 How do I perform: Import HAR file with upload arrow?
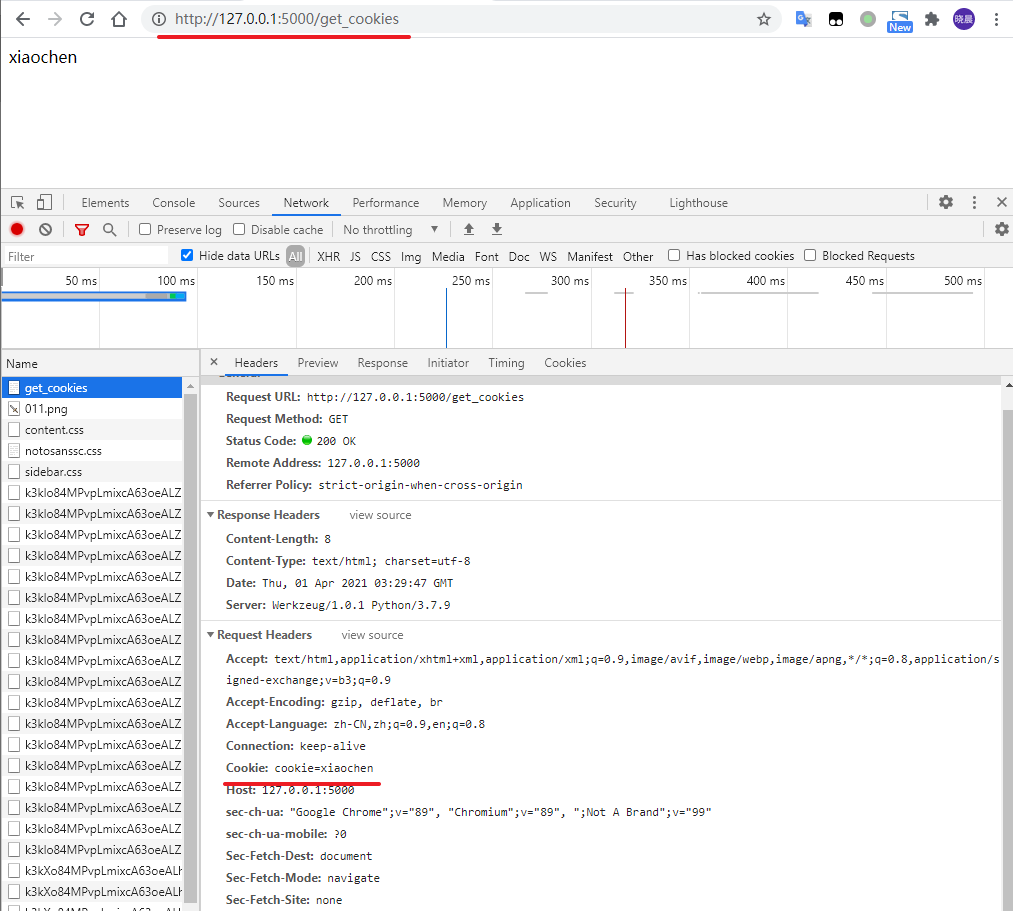(469, 229)
